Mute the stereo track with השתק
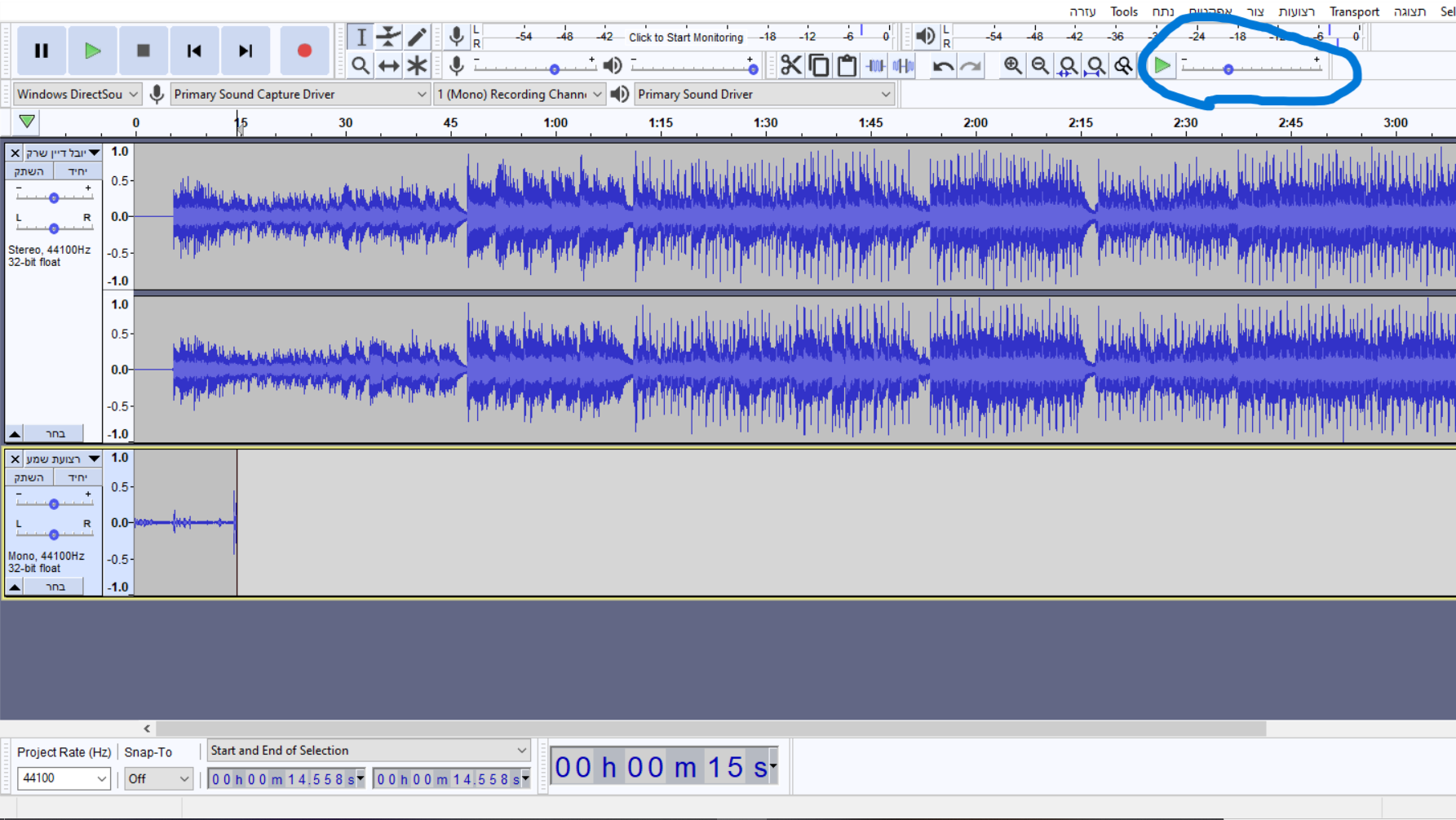Image resolution: width=1456 pixels, height=820 pixels. point(29,171)
